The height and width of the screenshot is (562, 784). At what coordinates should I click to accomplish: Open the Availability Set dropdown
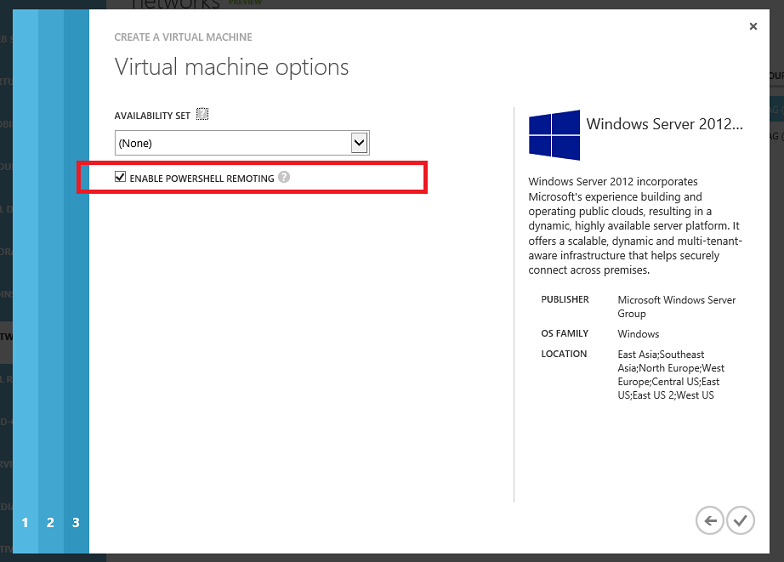242,143
